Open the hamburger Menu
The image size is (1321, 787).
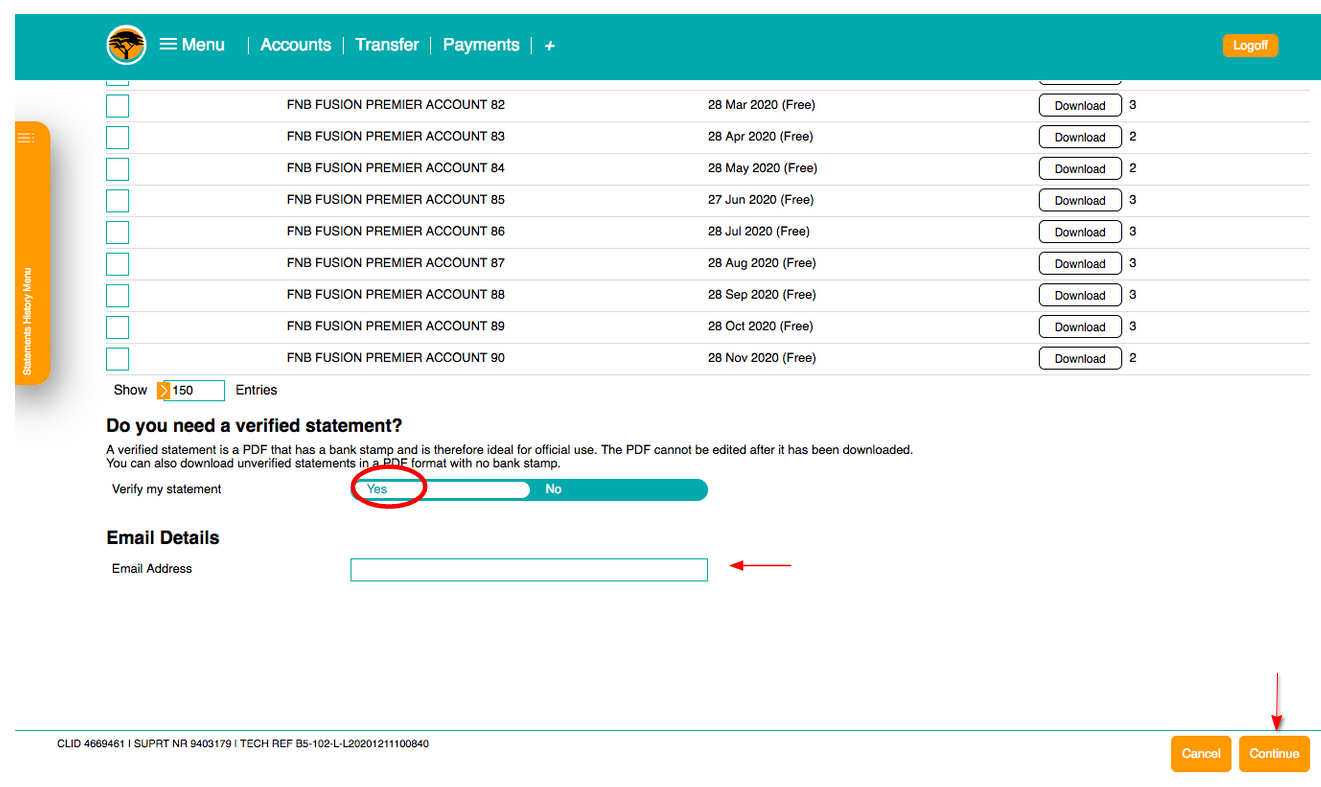tap(192, 45)
